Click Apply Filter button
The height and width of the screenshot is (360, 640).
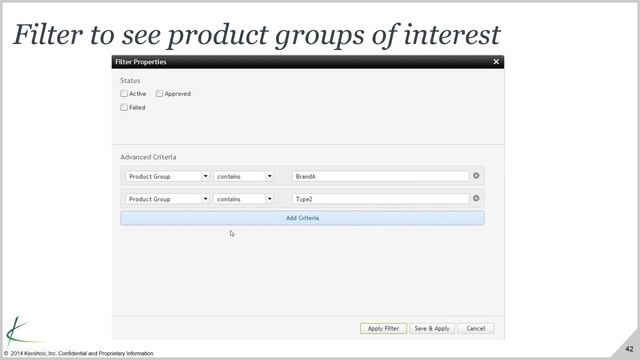[383, 328]
